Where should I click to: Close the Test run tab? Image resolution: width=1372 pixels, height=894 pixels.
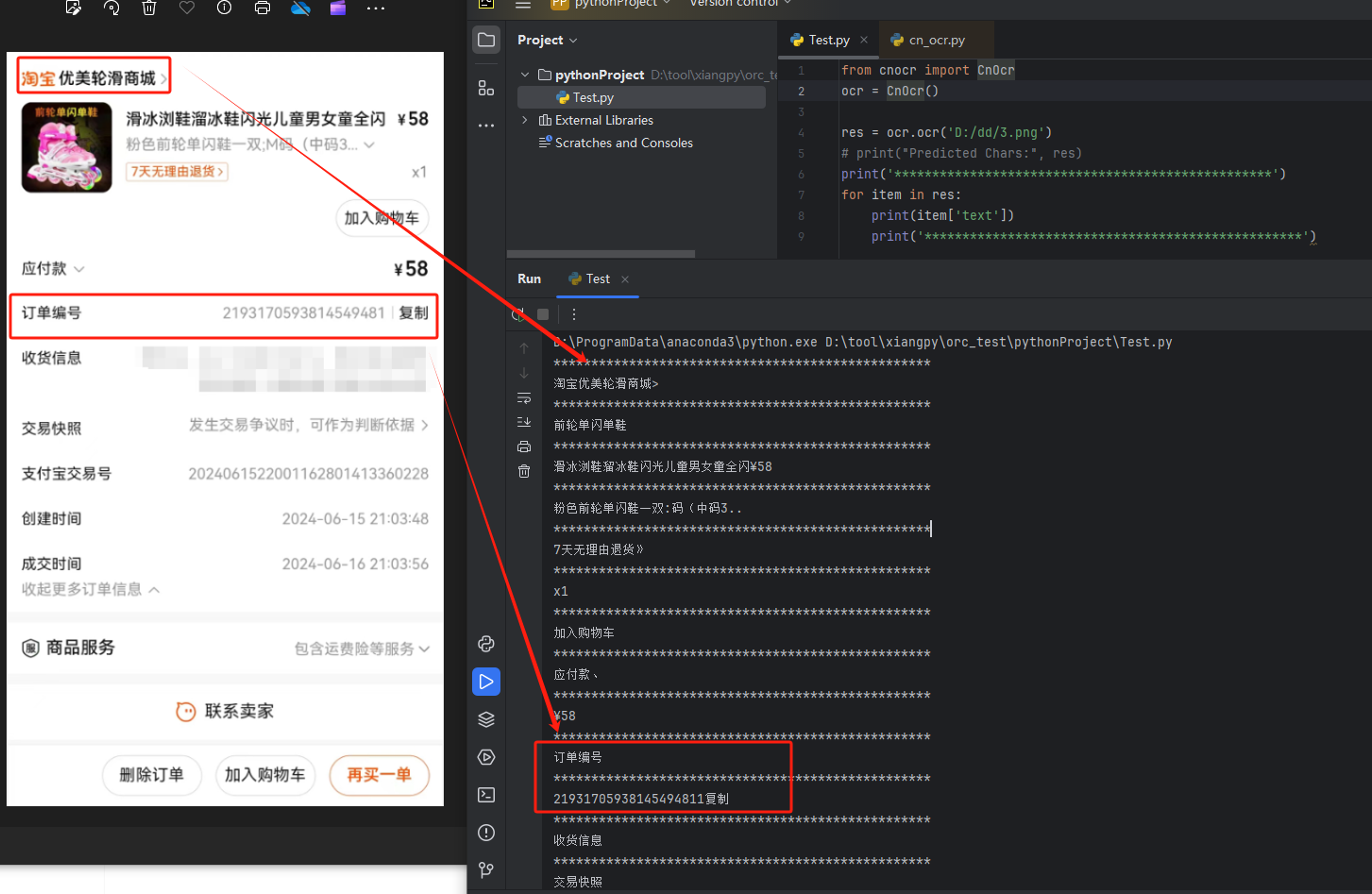[625, 279]
